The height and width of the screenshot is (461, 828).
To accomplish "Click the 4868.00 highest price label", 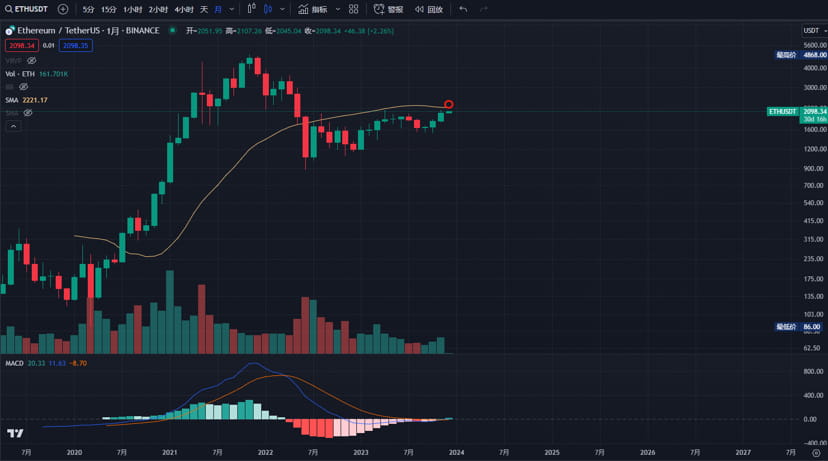I will 814,55.
